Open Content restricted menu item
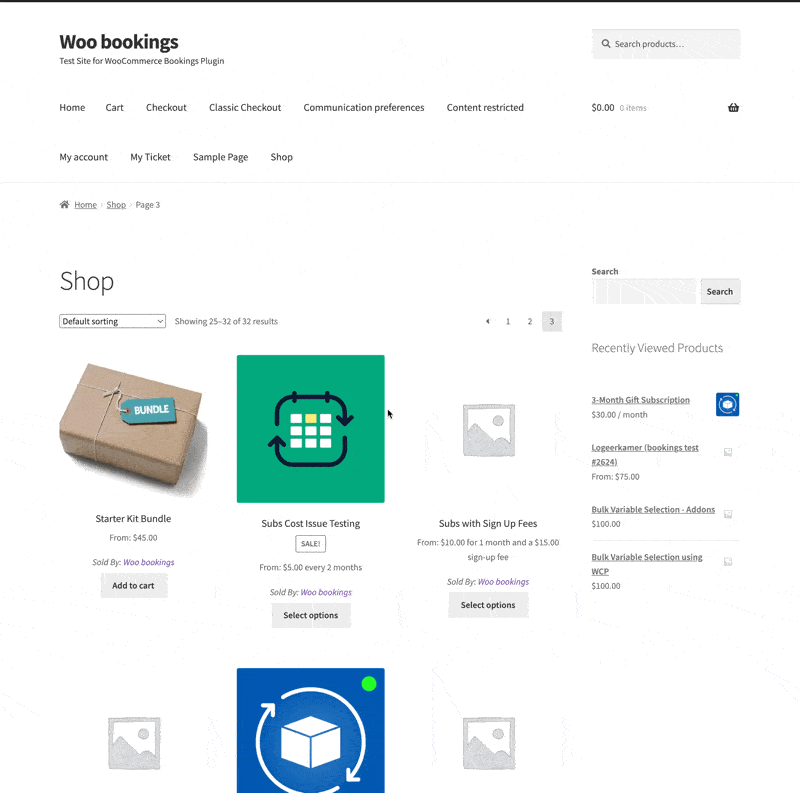Screen dimensions: 800x793 [485, 108]
